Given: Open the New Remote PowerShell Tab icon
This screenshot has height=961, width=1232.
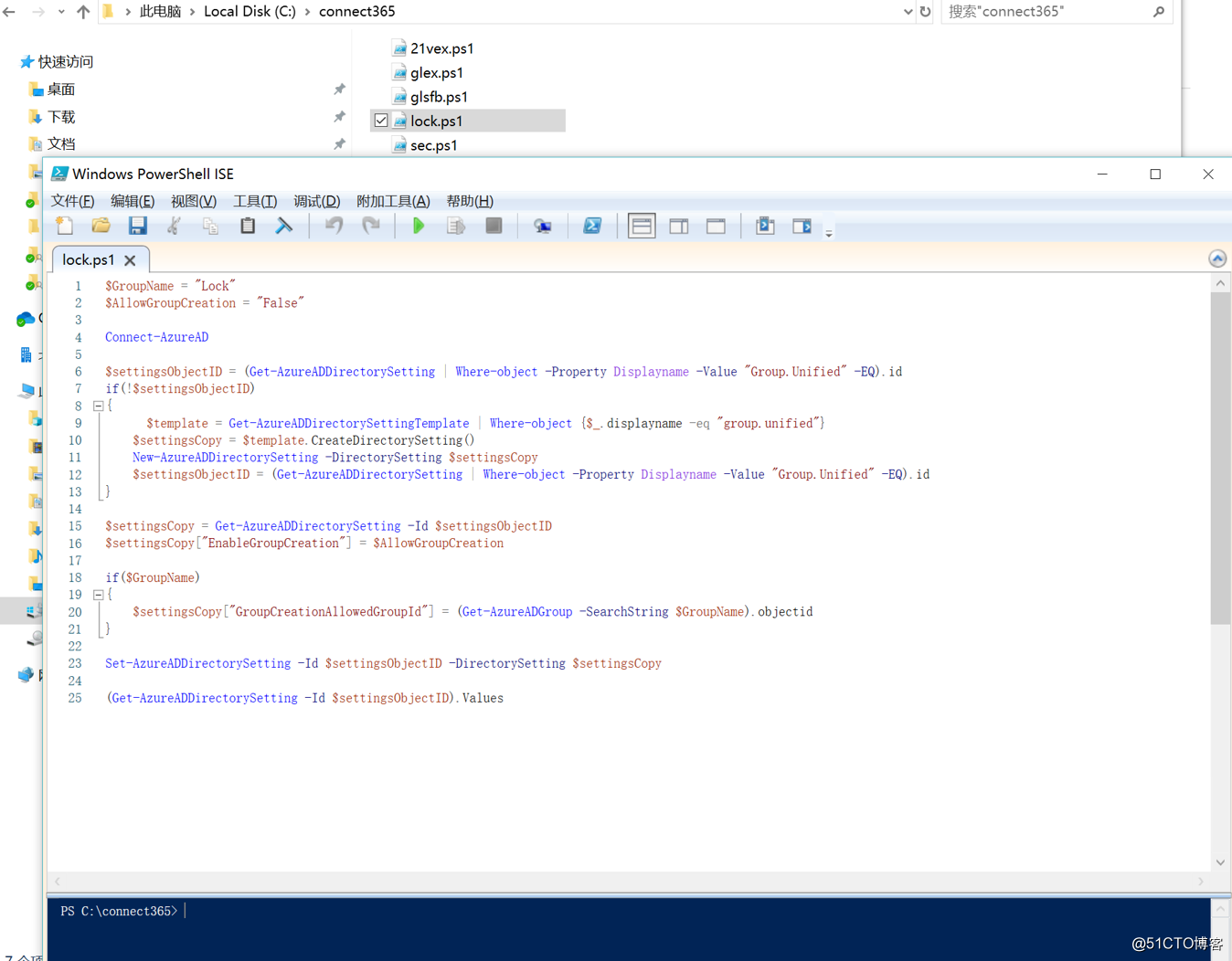Looking at the screenshot, I should click(x=543, y=226).
